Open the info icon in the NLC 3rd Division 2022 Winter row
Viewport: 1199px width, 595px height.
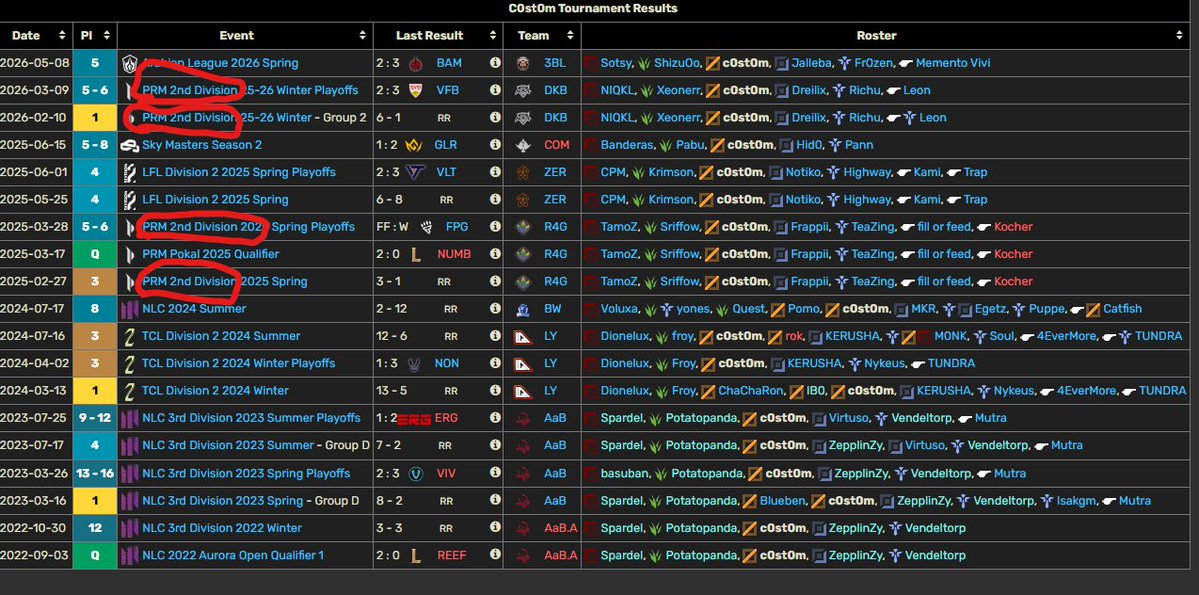495,528
